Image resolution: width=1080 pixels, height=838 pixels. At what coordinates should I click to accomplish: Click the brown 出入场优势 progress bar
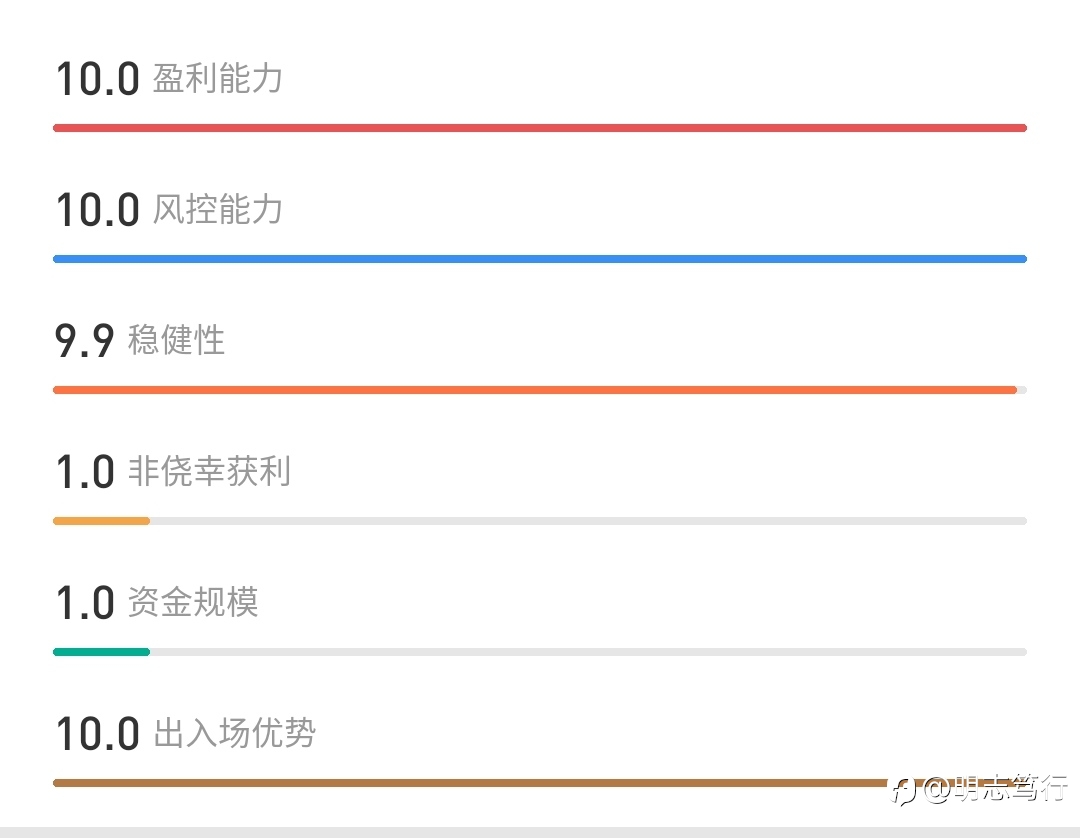[540, 783]
